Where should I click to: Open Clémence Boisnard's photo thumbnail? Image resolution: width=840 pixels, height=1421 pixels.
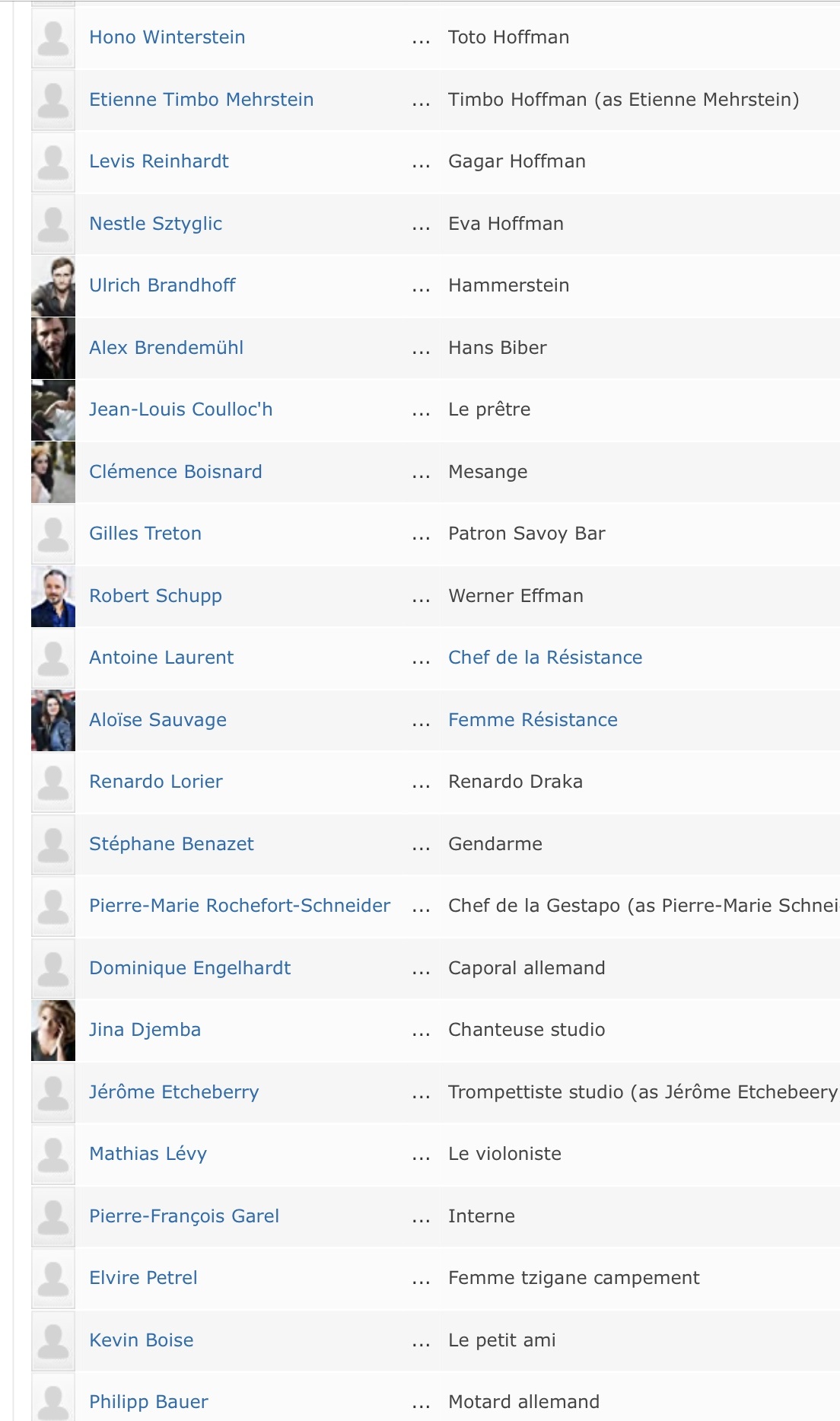(53, 472)
